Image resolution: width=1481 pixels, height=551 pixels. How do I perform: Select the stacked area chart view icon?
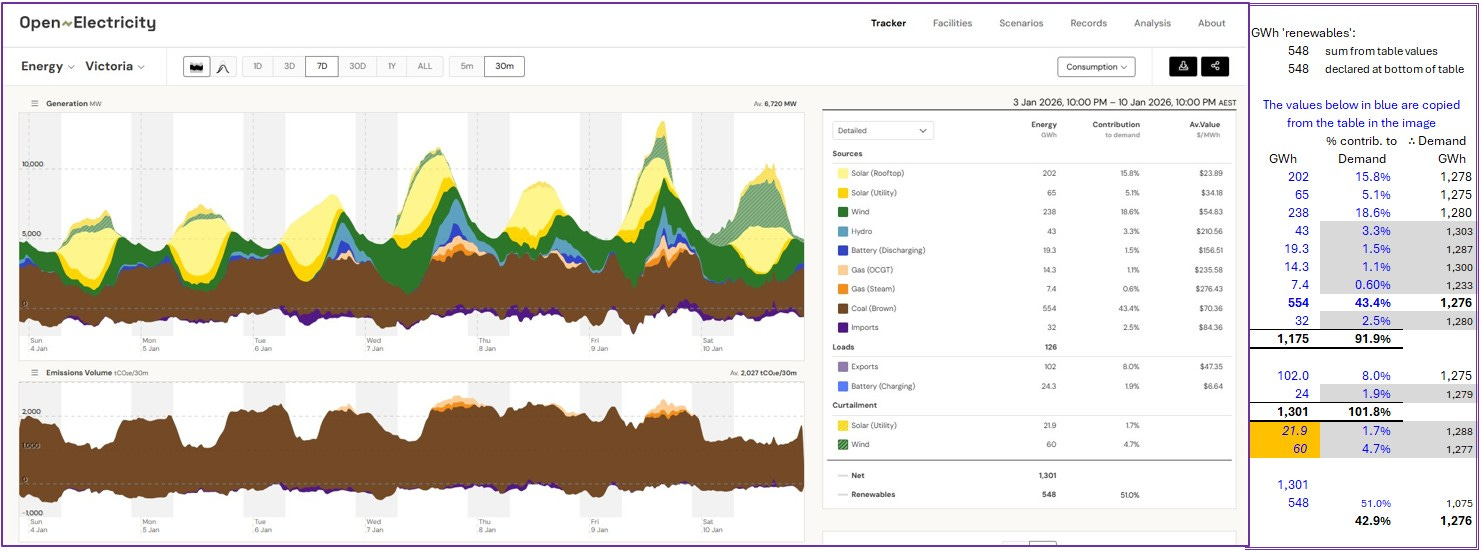coord(196,67)
